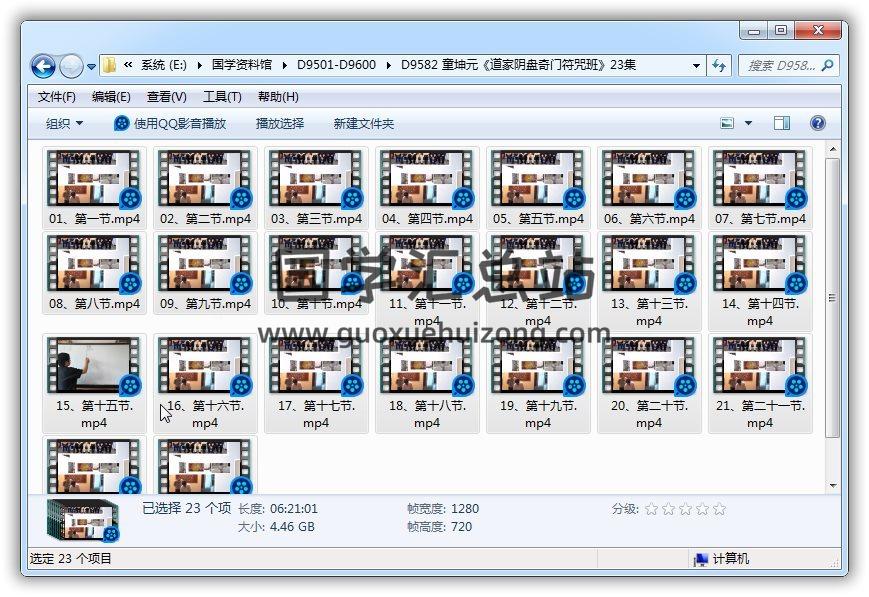Expand the view options dropdown arrow
Viewport: 869px width, 597px height.
(749, 123)
